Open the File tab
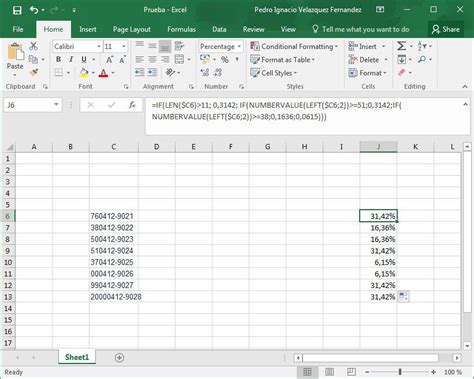The width and height of the screenshot is (474, 379). 18,29
